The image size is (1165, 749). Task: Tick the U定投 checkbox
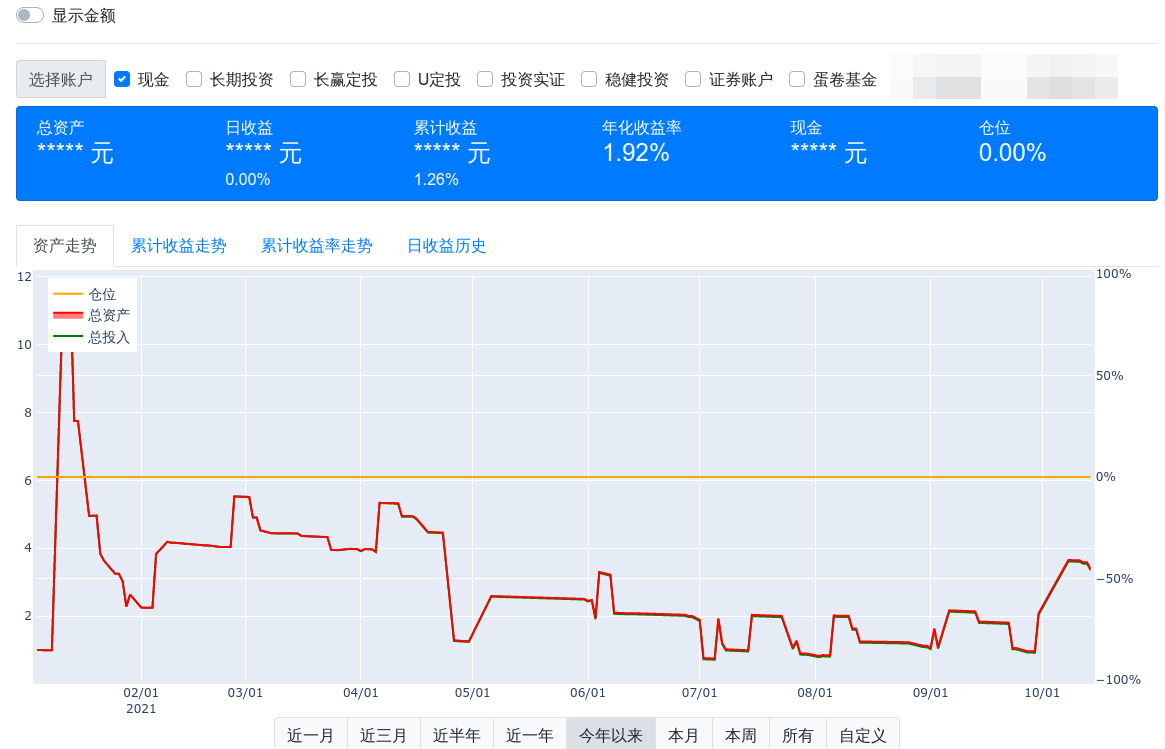402,79
